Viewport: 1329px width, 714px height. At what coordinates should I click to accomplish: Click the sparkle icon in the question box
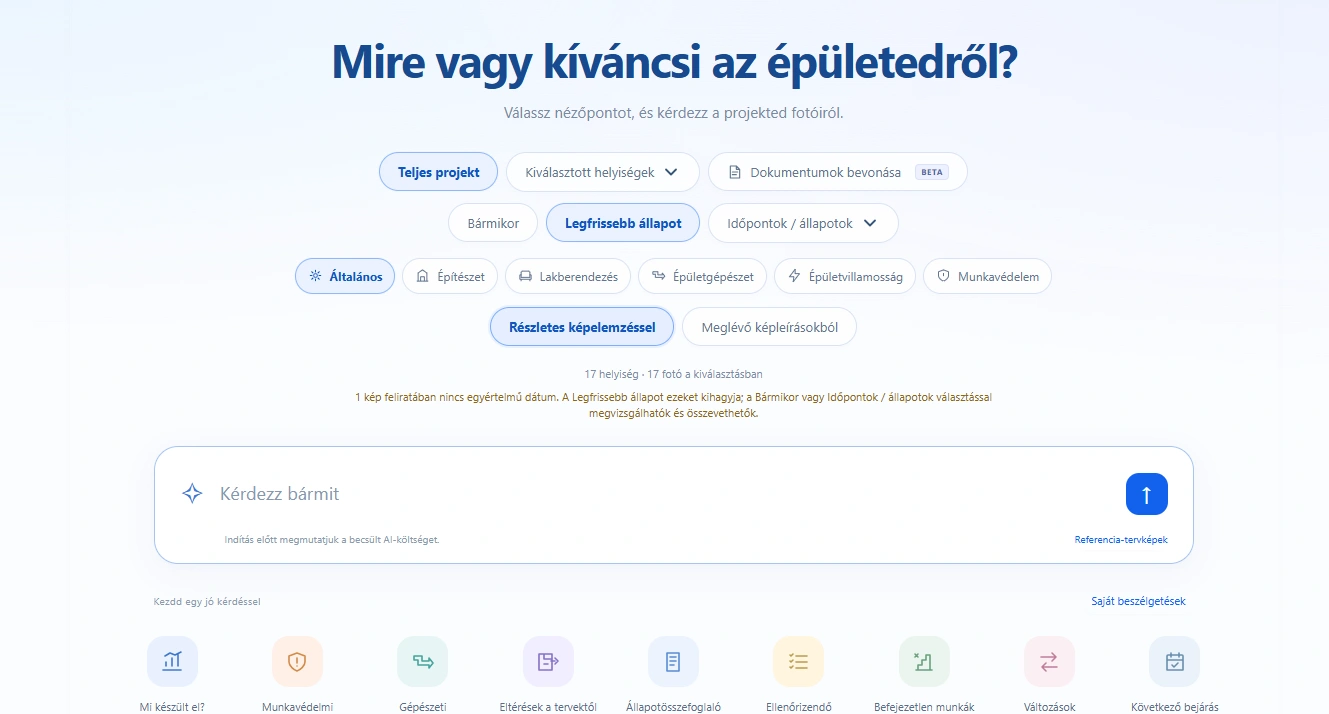click(x=192, y=493)
